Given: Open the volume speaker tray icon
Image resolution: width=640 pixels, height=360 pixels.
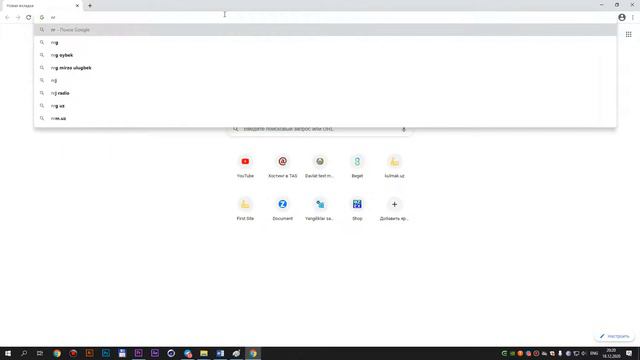Looking at the screenshot, I should coord(584,353).
